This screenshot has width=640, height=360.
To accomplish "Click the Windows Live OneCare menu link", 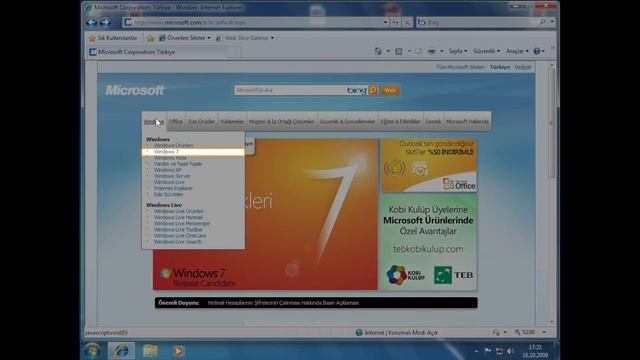I will click(180, 236).
